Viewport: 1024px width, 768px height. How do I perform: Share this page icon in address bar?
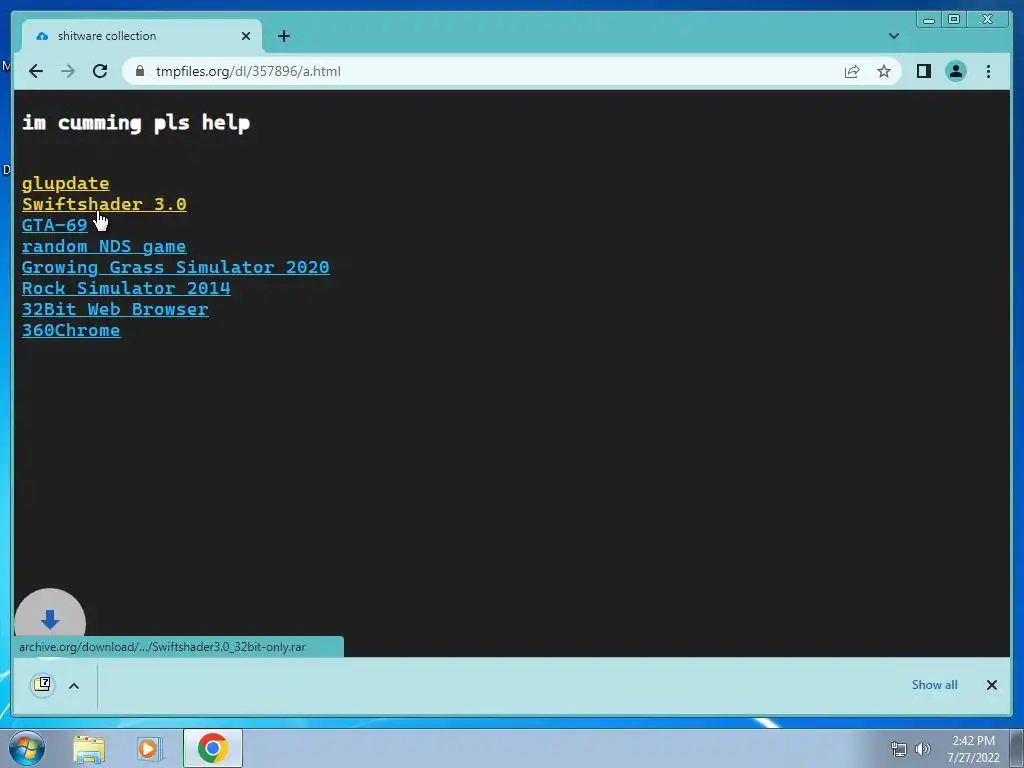[x=852, y=71]
